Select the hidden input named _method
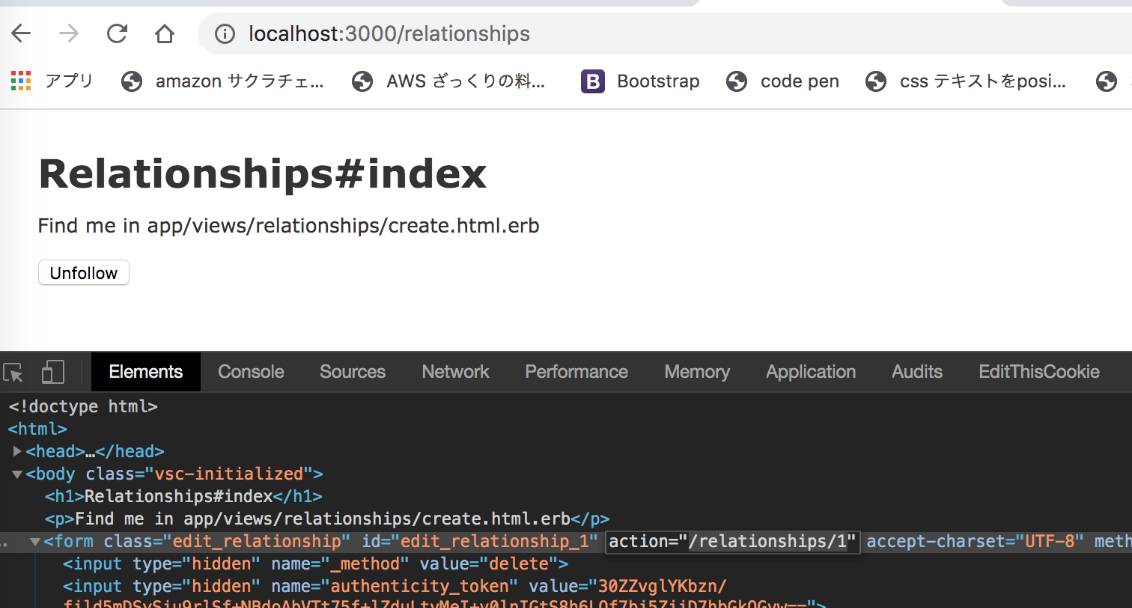Screen dimensions: 1132x608 (x=315, y=564)
